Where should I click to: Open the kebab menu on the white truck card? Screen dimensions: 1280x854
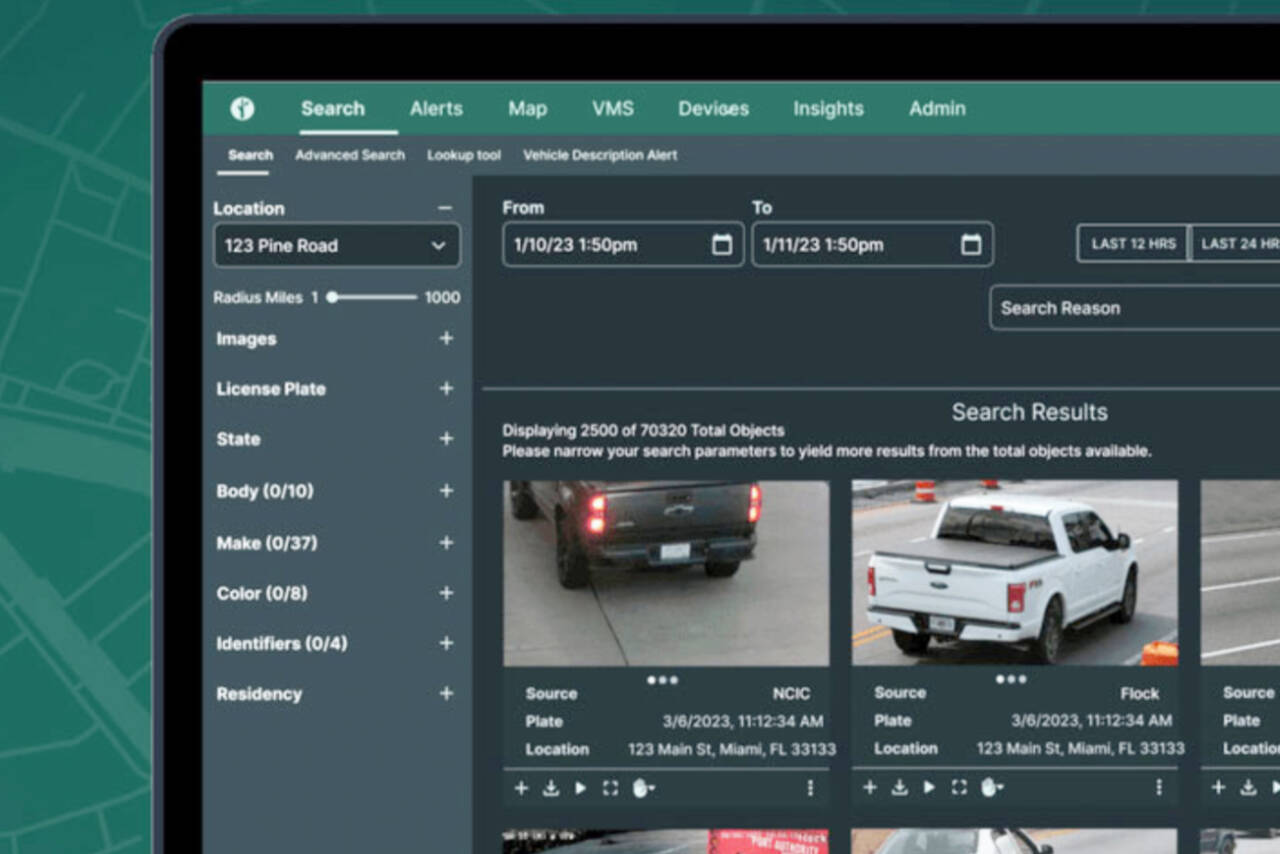click(x=1158, y=786)
